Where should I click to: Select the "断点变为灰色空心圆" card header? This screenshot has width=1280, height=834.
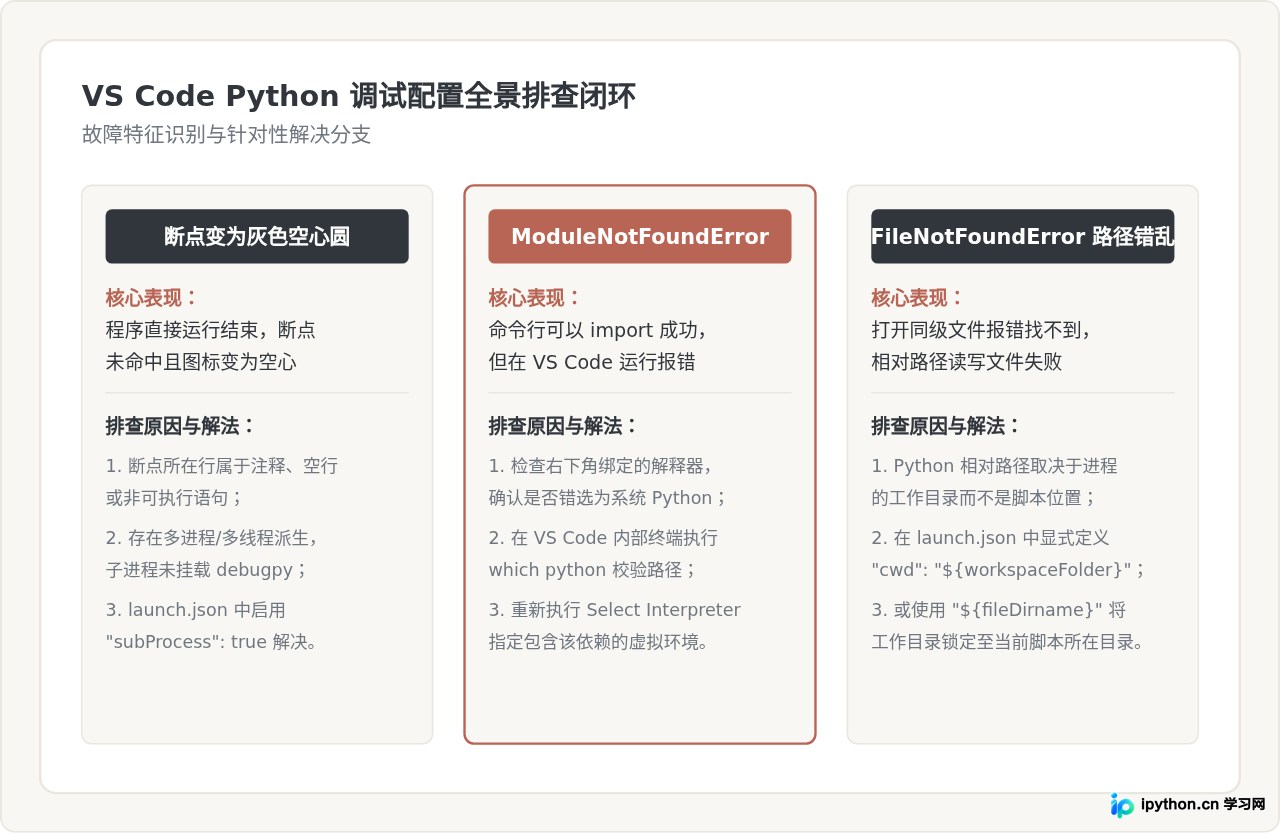point(257,236)
